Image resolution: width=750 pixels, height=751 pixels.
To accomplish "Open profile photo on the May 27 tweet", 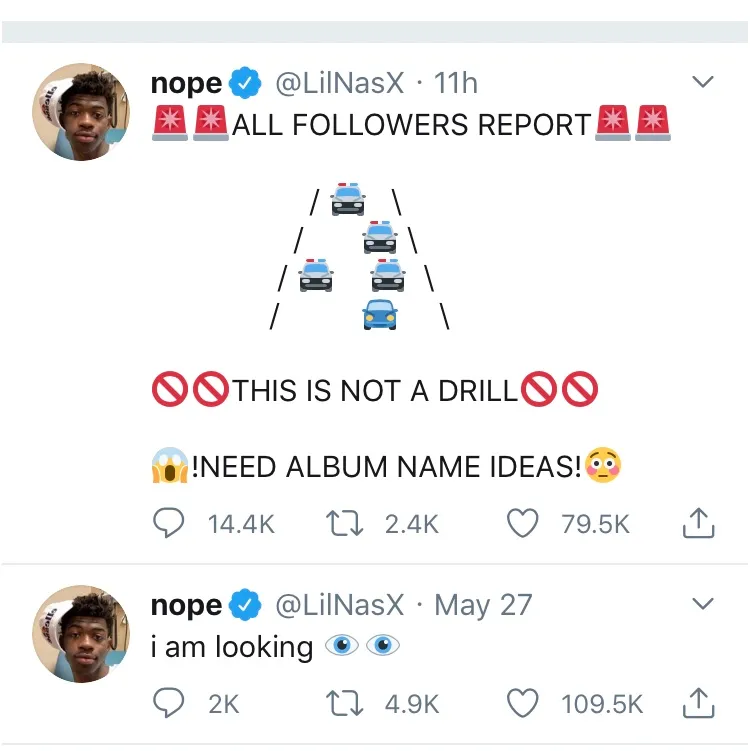I will click(x=82, y=634).
